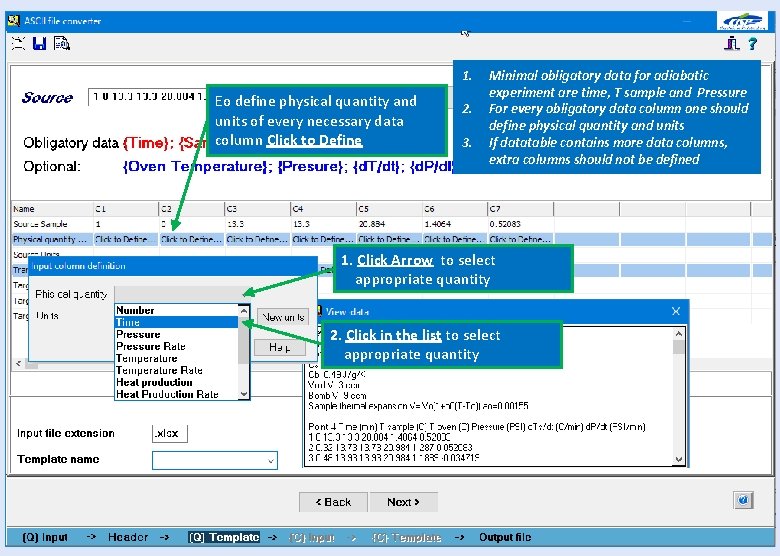Select Pressure Rate in the quantity list
The height and width of the screenshot is (556, 780).
(177, 346)
